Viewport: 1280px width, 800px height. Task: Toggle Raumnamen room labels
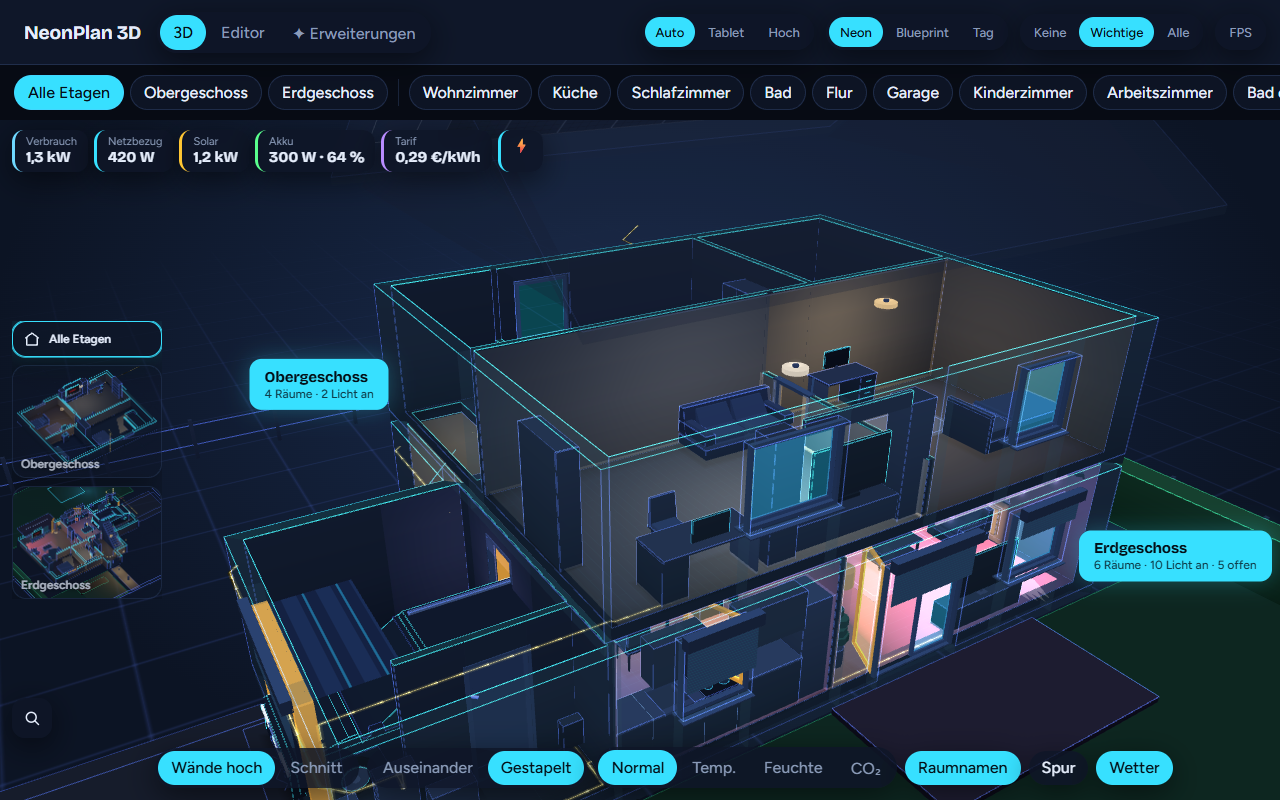coord(963,768)
